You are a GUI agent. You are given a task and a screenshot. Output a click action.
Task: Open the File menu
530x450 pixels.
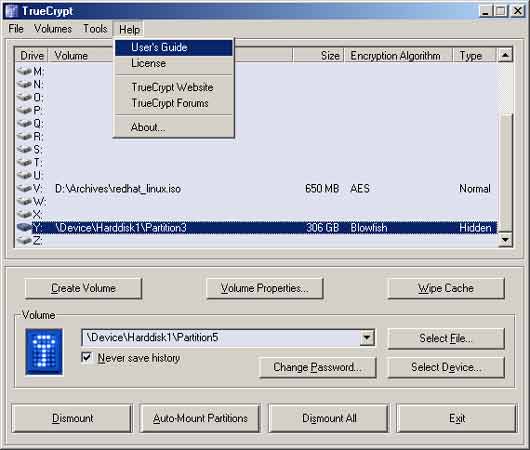point(16,29)
